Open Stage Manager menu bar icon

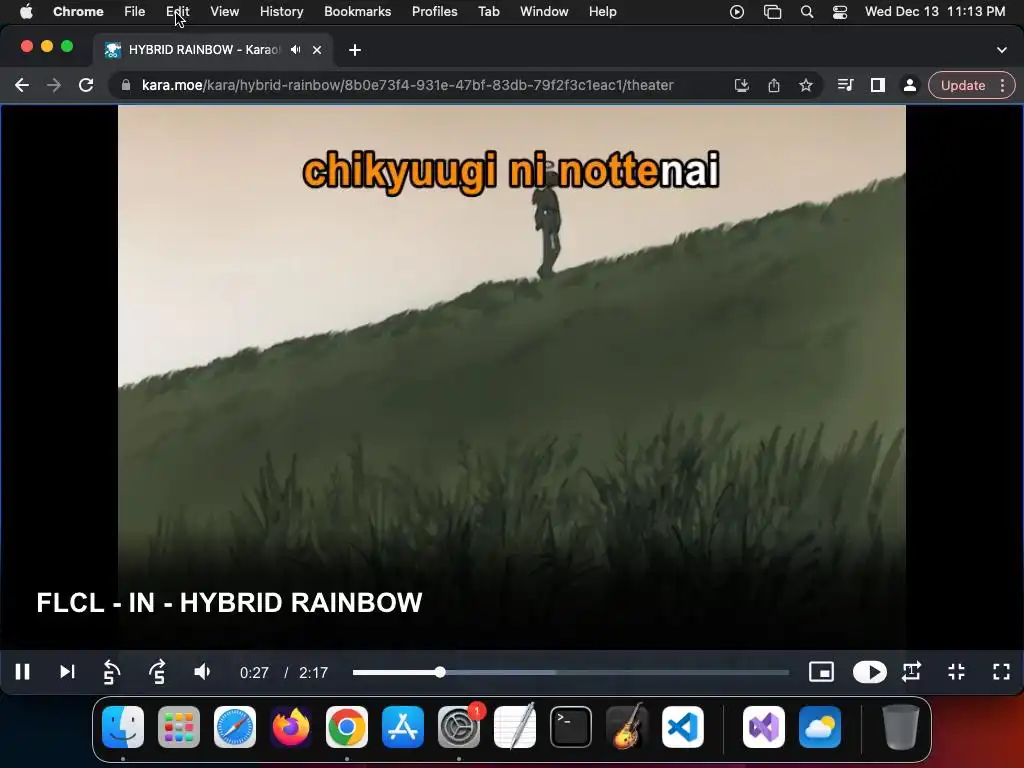[773, 12]
